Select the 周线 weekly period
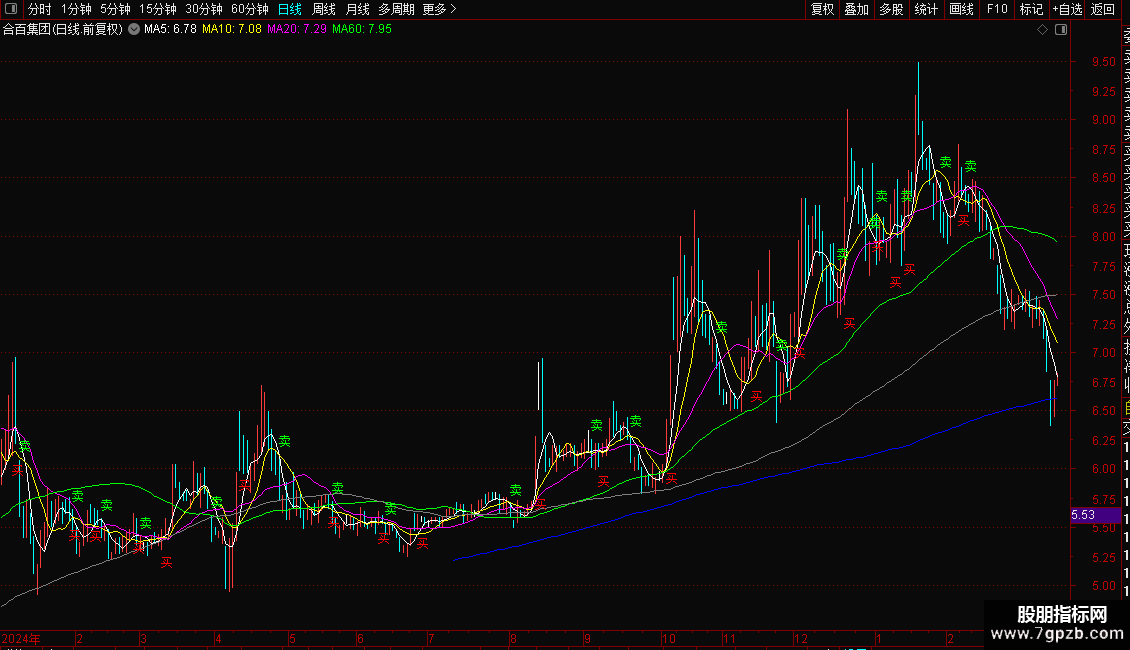Screen dimensions: 1130x650 click(324, 9)
